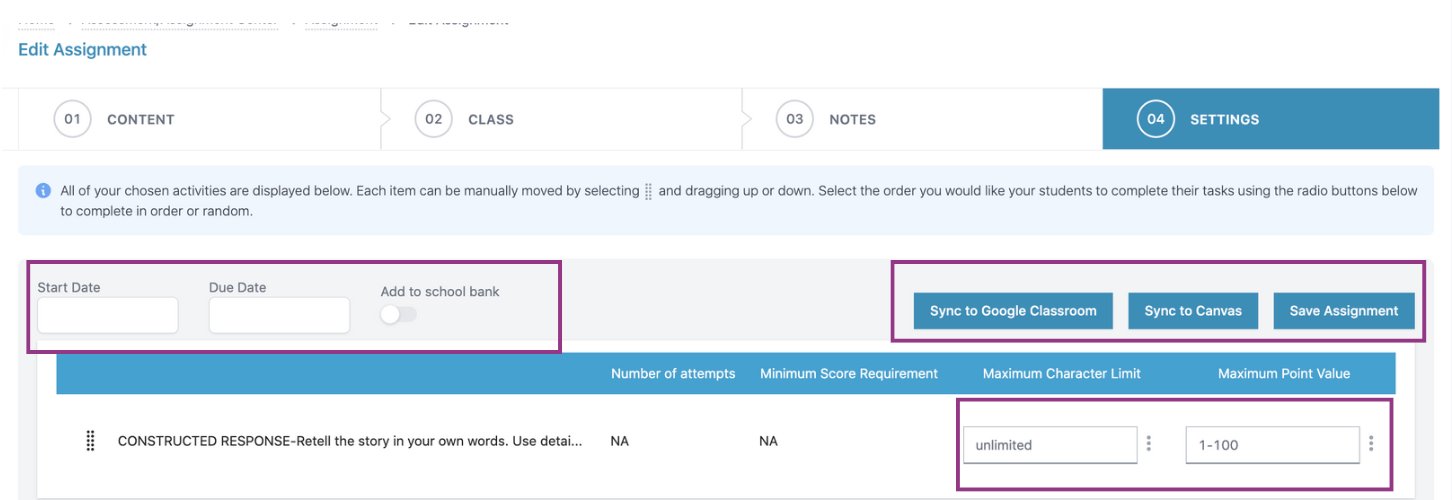Switch to the CLASS step tab

pyautogui.click(x=561, y=119)
